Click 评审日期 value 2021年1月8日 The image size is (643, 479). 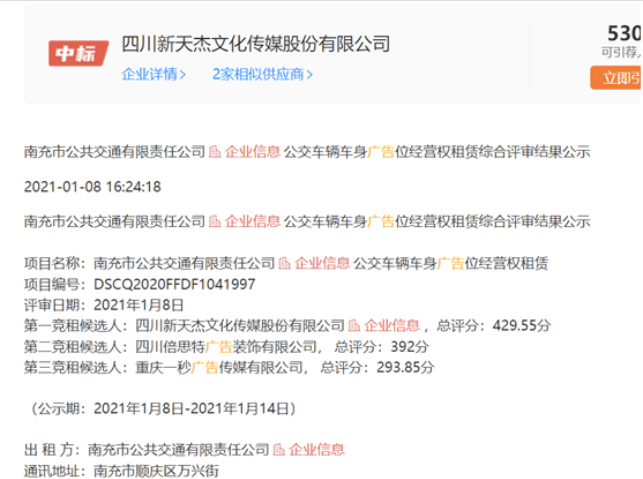click(x=139, y=305)
